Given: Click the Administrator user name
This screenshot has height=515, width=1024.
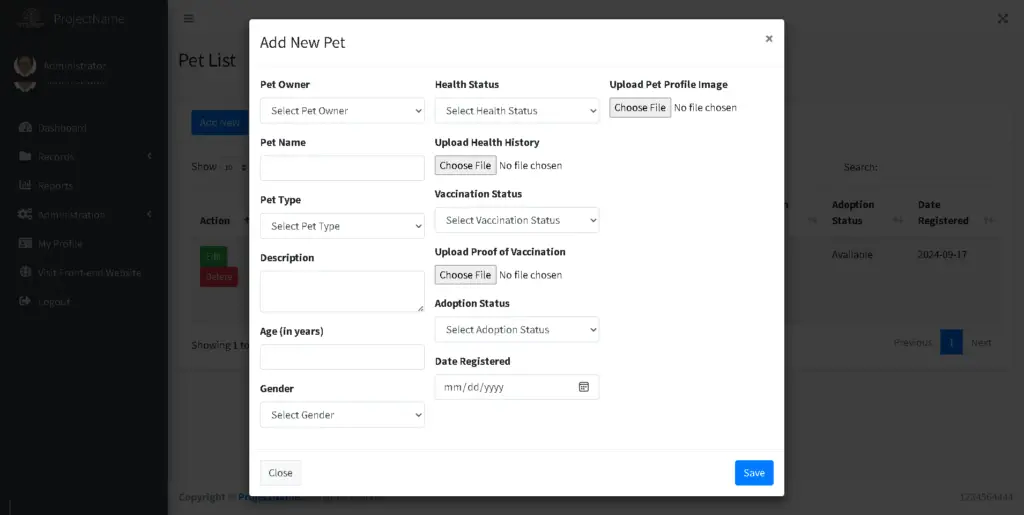Looking at the screenshot, I should 74,66.
